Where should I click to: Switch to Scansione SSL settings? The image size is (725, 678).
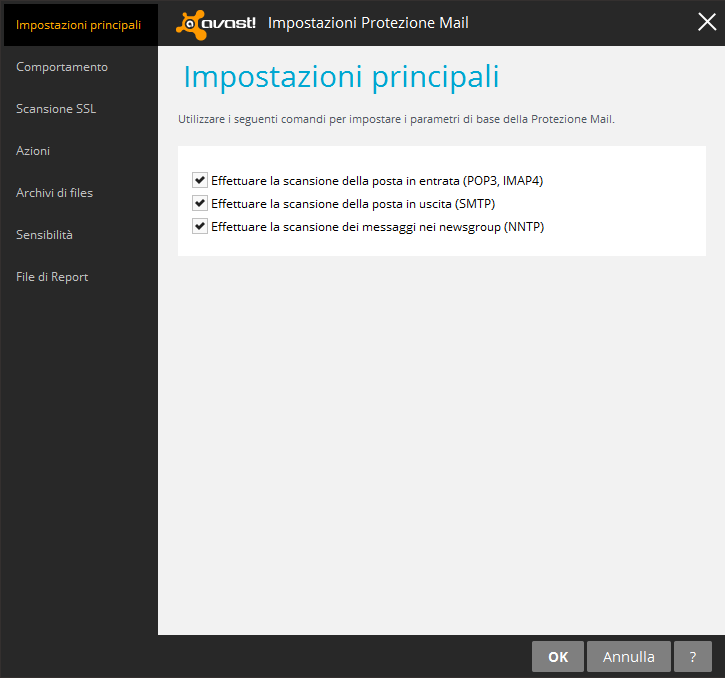56,109
